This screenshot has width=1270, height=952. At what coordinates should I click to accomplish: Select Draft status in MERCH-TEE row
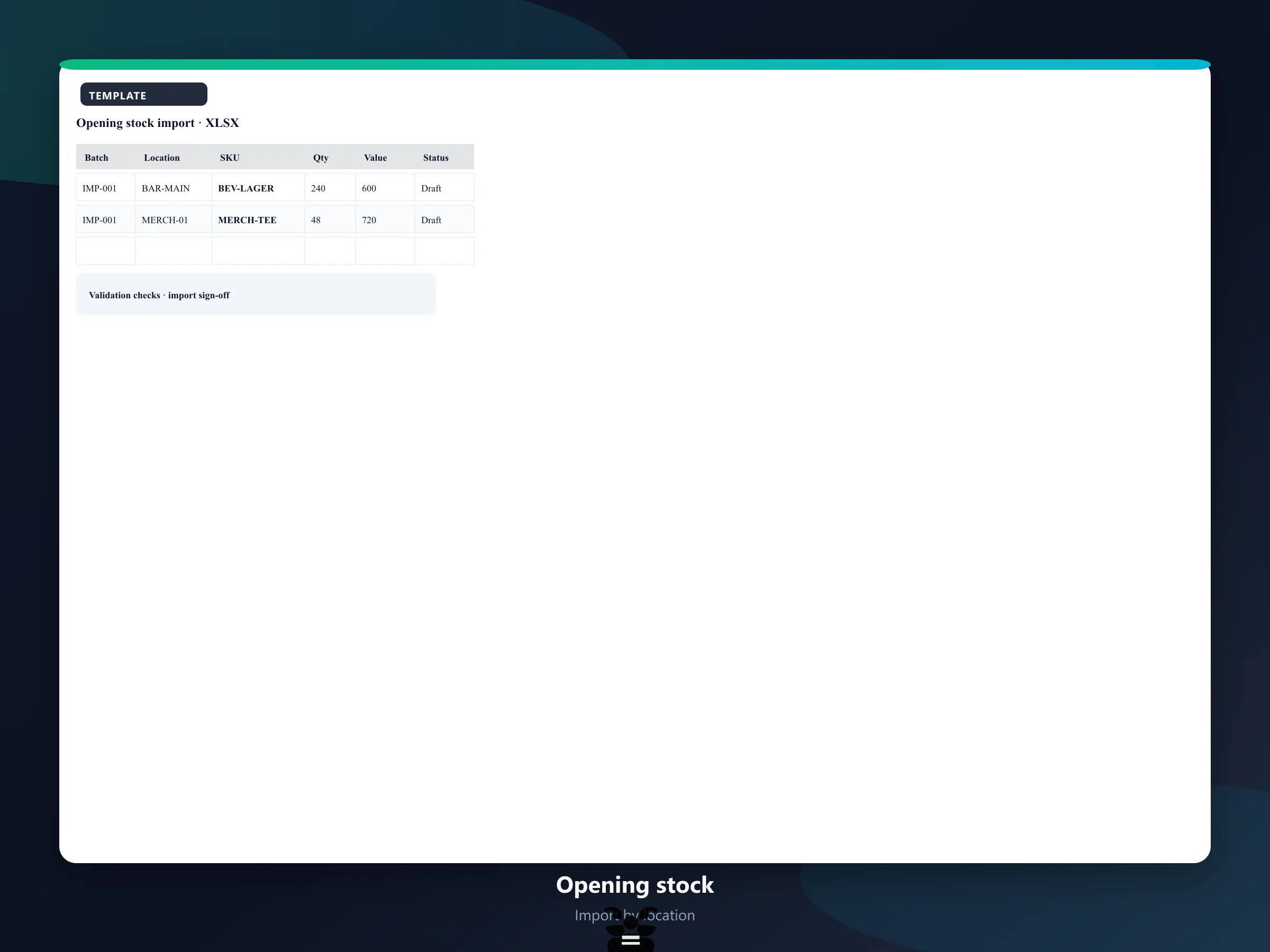point(444,219)
